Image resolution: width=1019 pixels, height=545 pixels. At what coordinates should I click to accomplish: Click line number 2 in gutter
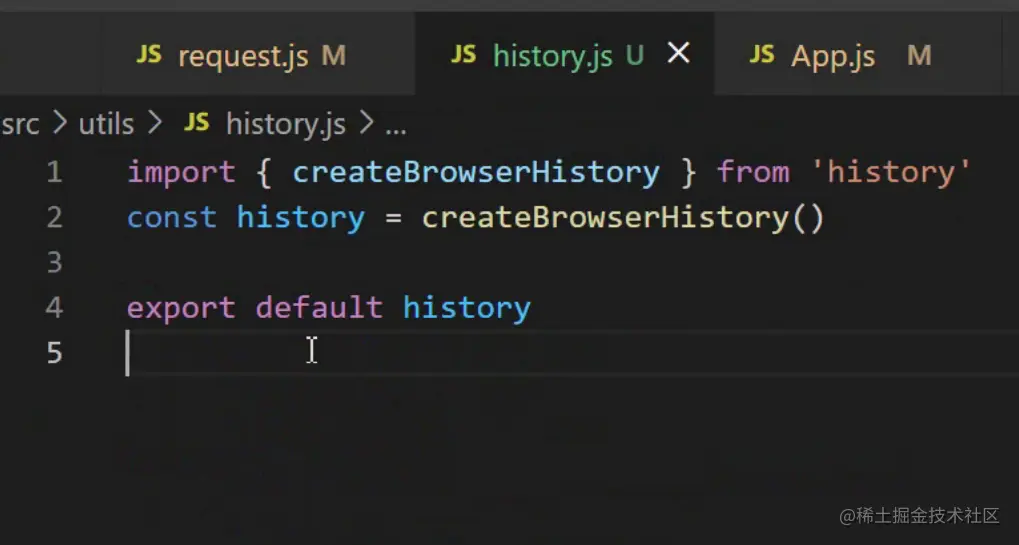[55, 217]
